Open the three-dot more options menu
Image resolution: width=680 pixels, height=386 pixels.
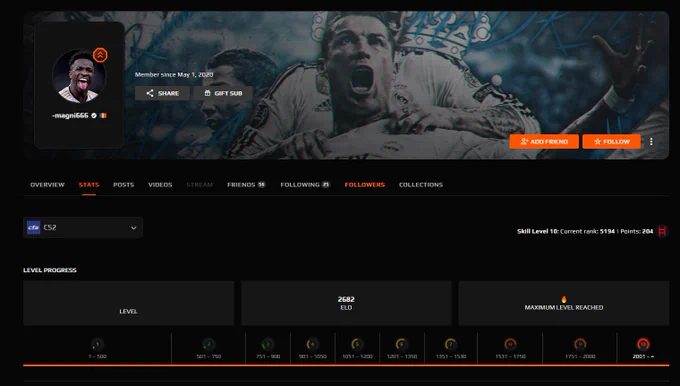(651, 141)
